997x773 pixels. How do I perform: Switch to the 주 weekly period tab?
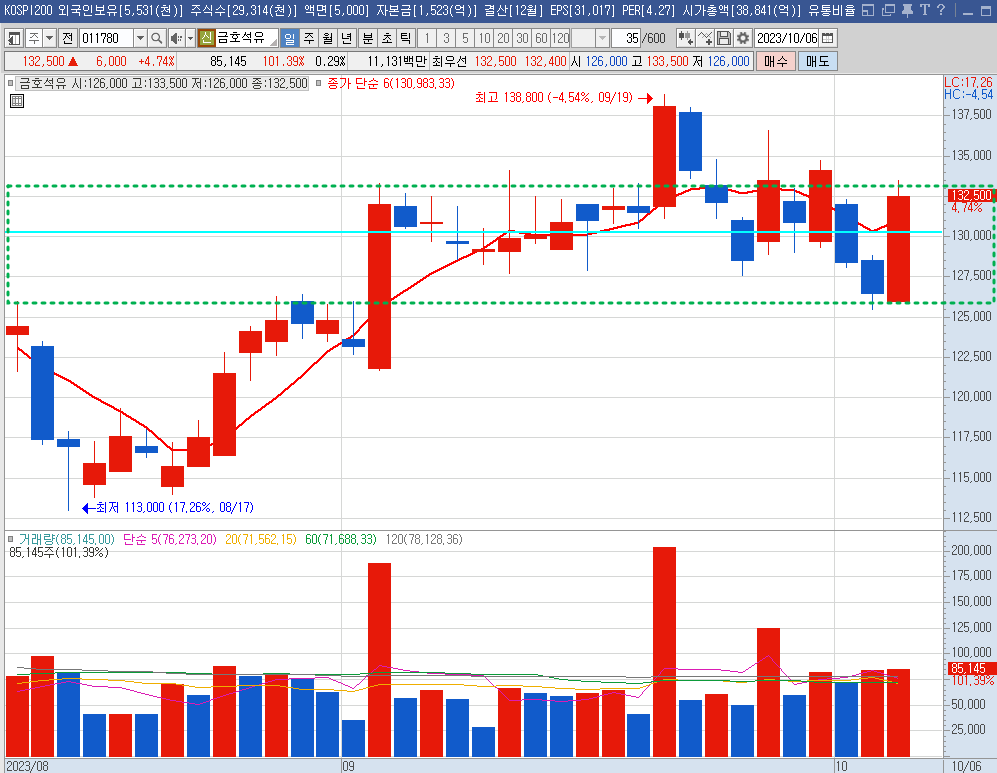point(308,38)
